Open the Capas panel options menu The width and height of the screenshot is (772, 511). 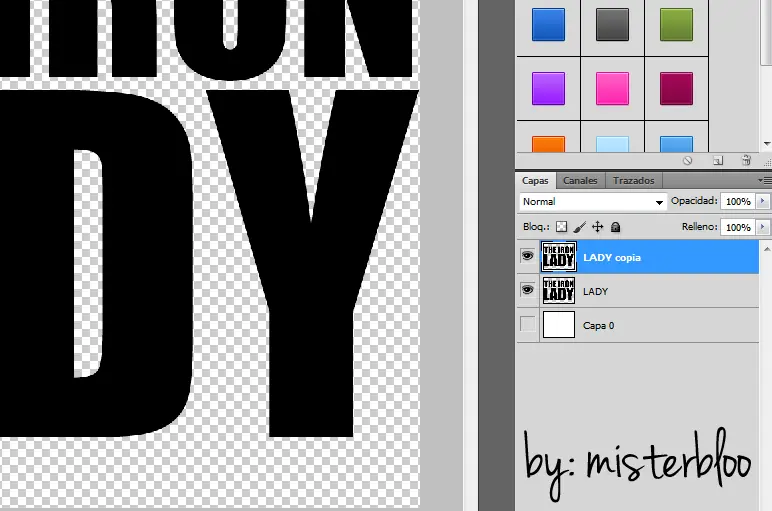(765, 181)
